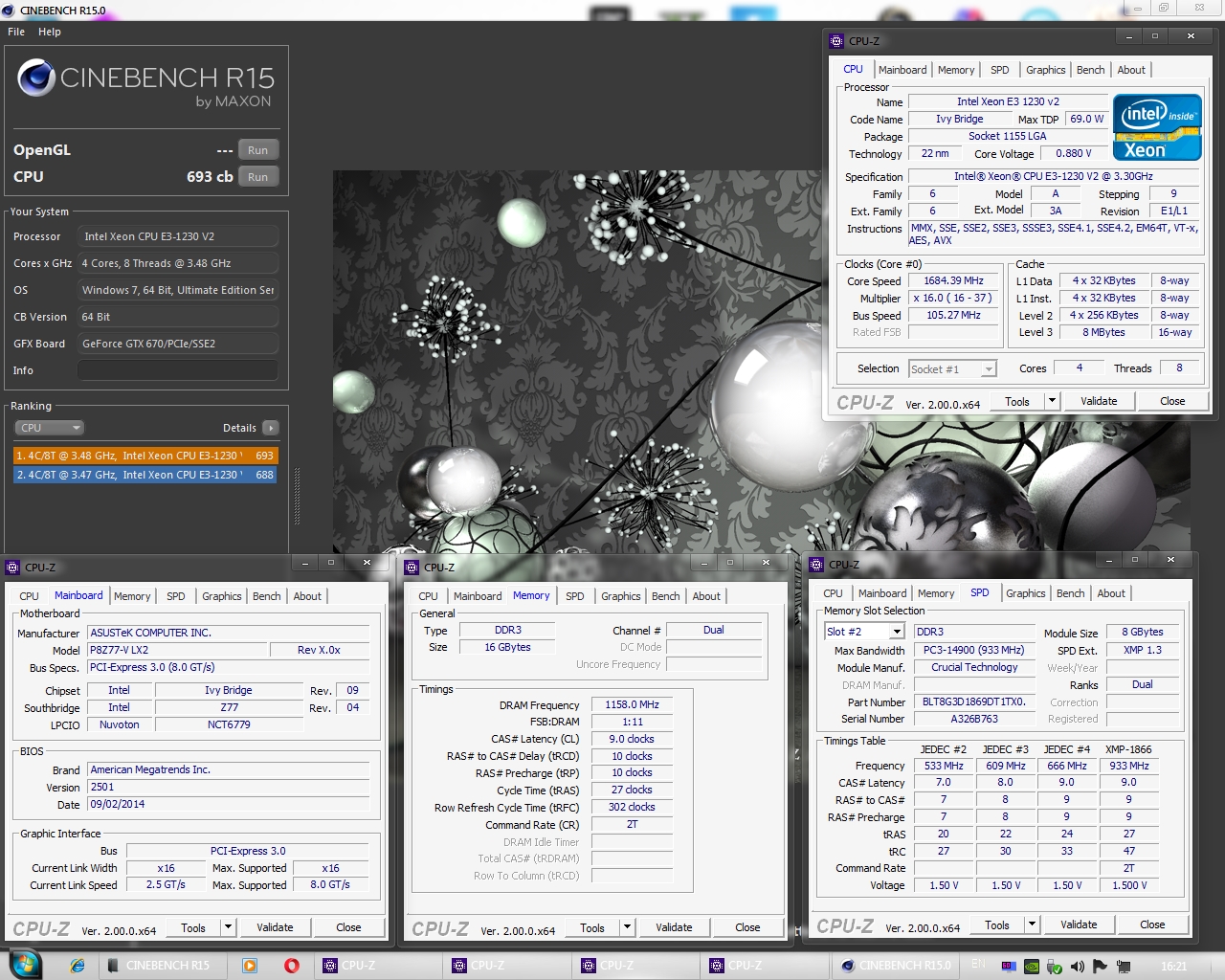Open the Memory tab in the CPU-Z SPD window
1225x980 pixels.
pyautogui.click(x=936, y=593)
